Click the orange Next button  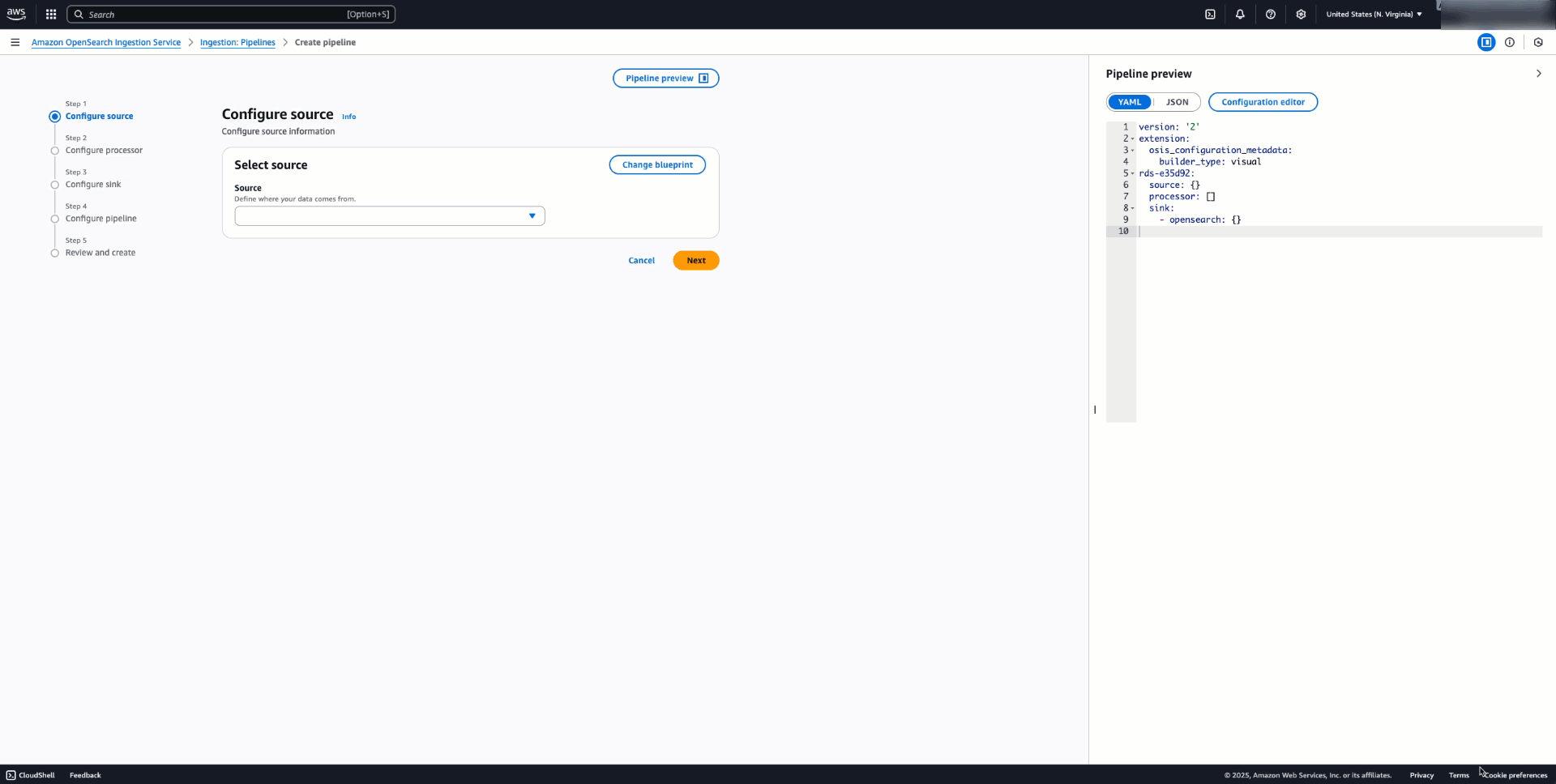coord(696,261)
